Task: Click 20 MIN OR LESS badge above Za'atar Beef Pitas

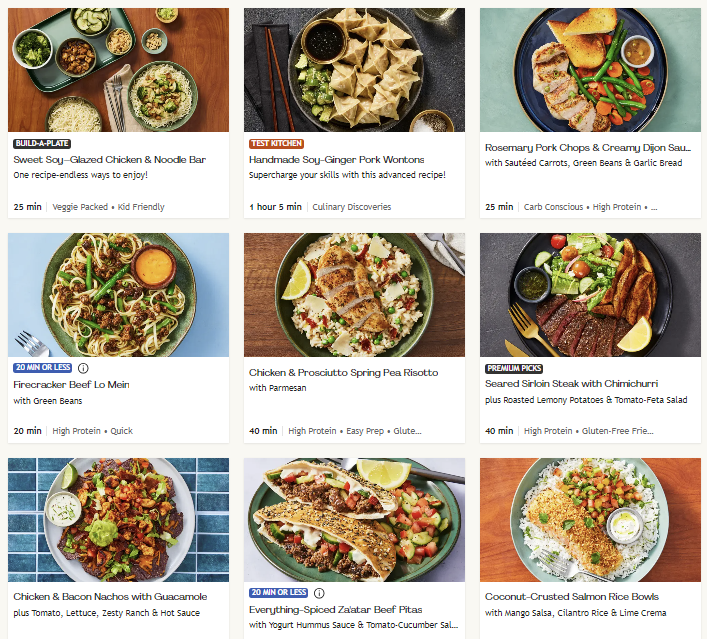Action: coord(278,593)
